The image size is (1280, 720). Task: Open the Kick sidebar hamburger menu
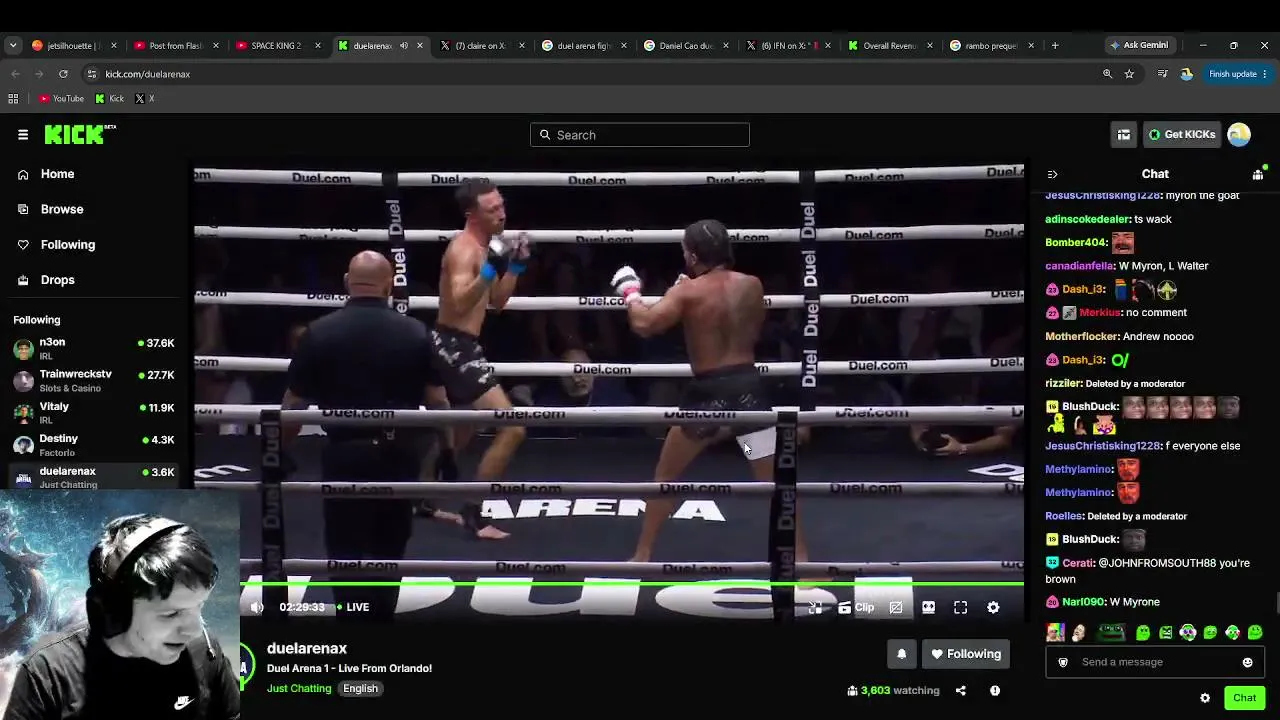(23, 134)
